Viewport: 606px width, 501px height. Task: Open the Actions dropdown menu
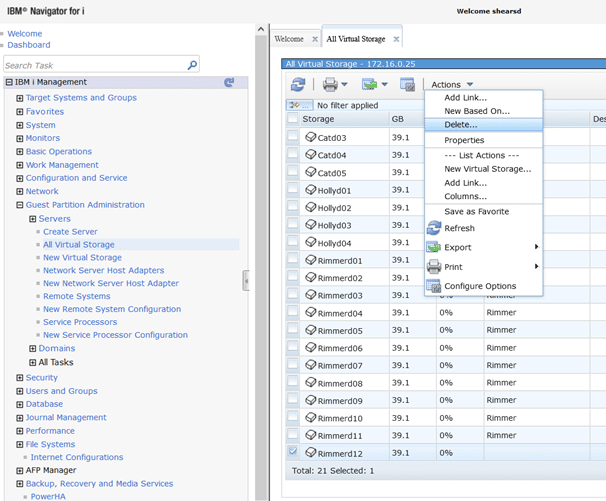click(452, 85)
